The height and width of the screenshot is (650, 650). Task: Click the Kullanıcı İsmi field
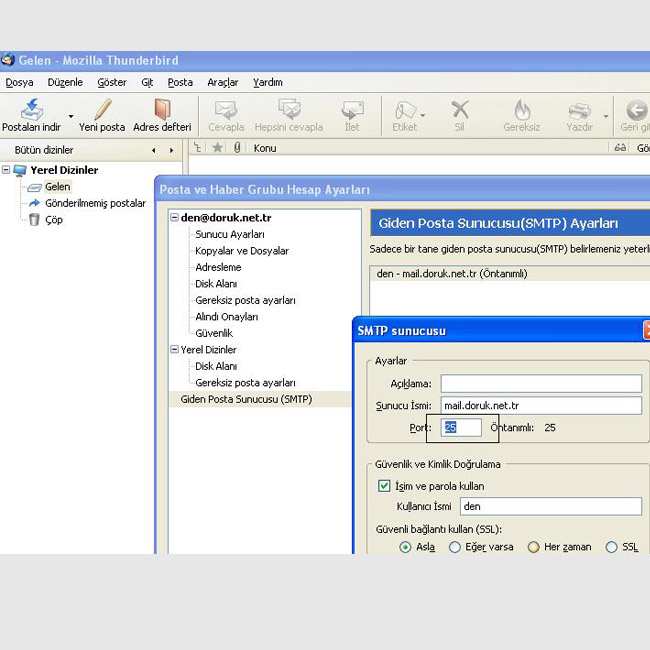pyautogui.click(x=551, y=507)
